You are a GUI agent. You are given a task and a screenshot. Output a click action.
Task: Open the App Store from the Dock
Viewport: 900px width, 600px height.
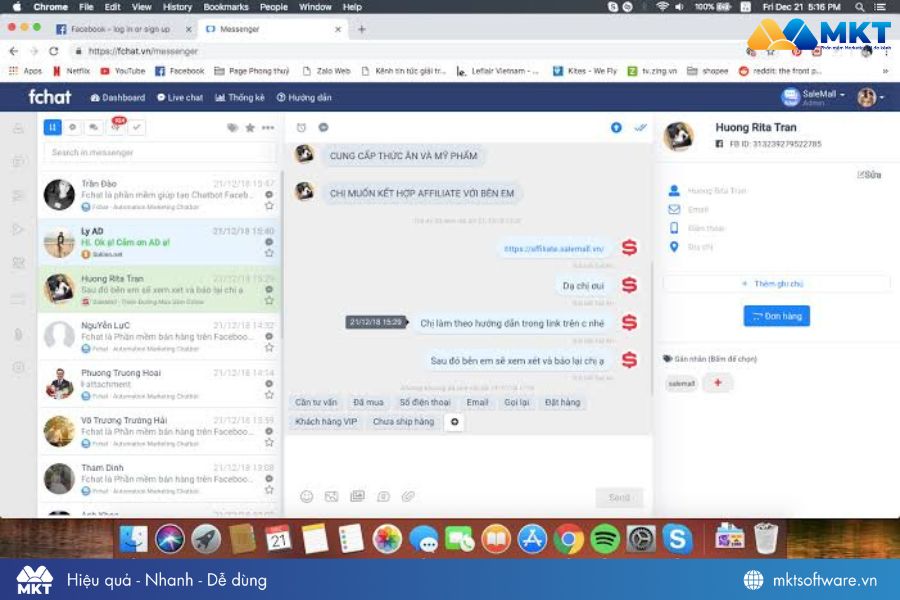point(532,539)
